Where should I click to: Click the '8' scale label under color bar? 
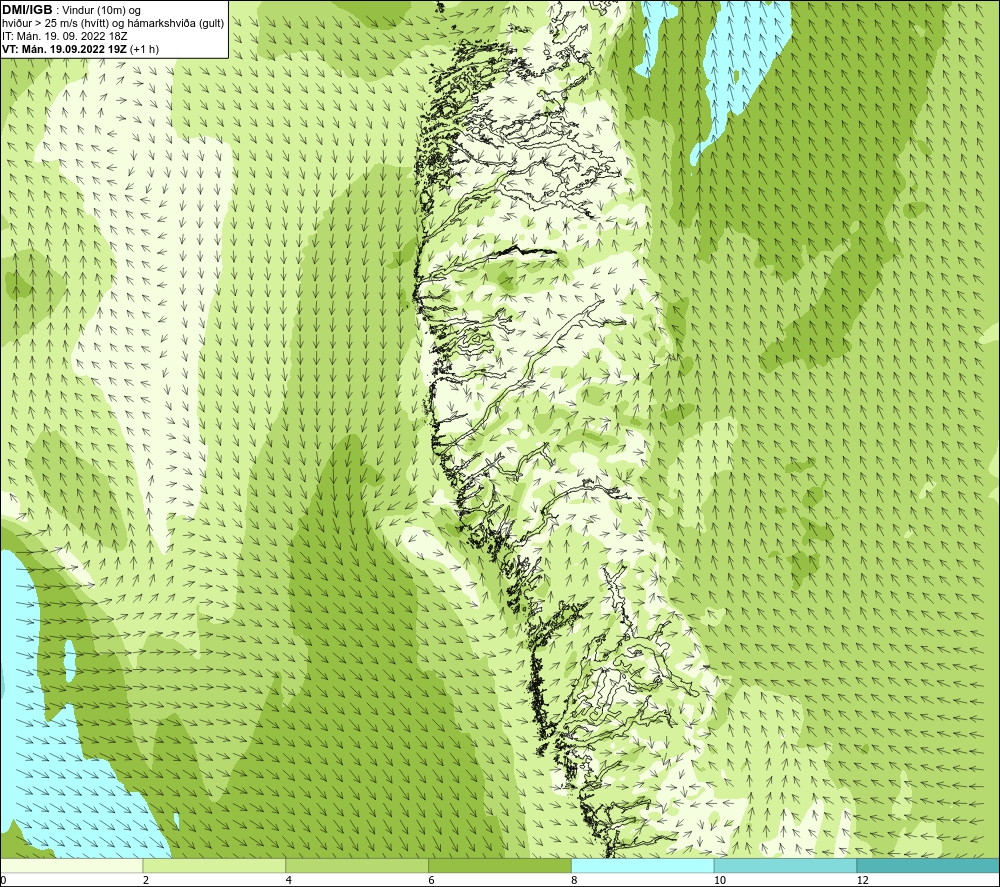tap(575, 880)
